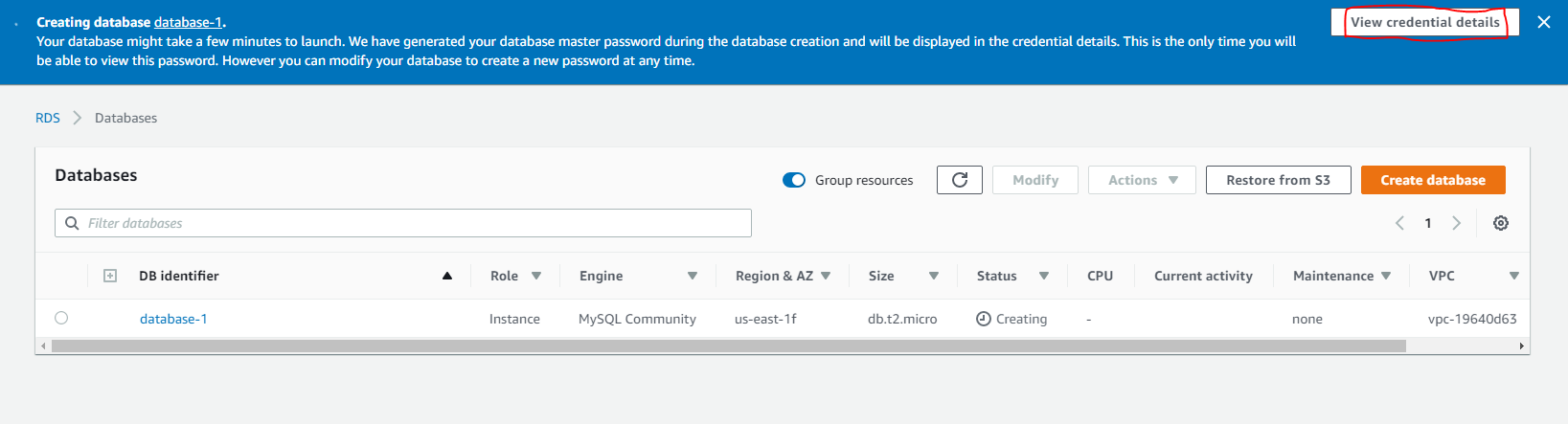Select the database-1 radio button

(x=61, y=318)
